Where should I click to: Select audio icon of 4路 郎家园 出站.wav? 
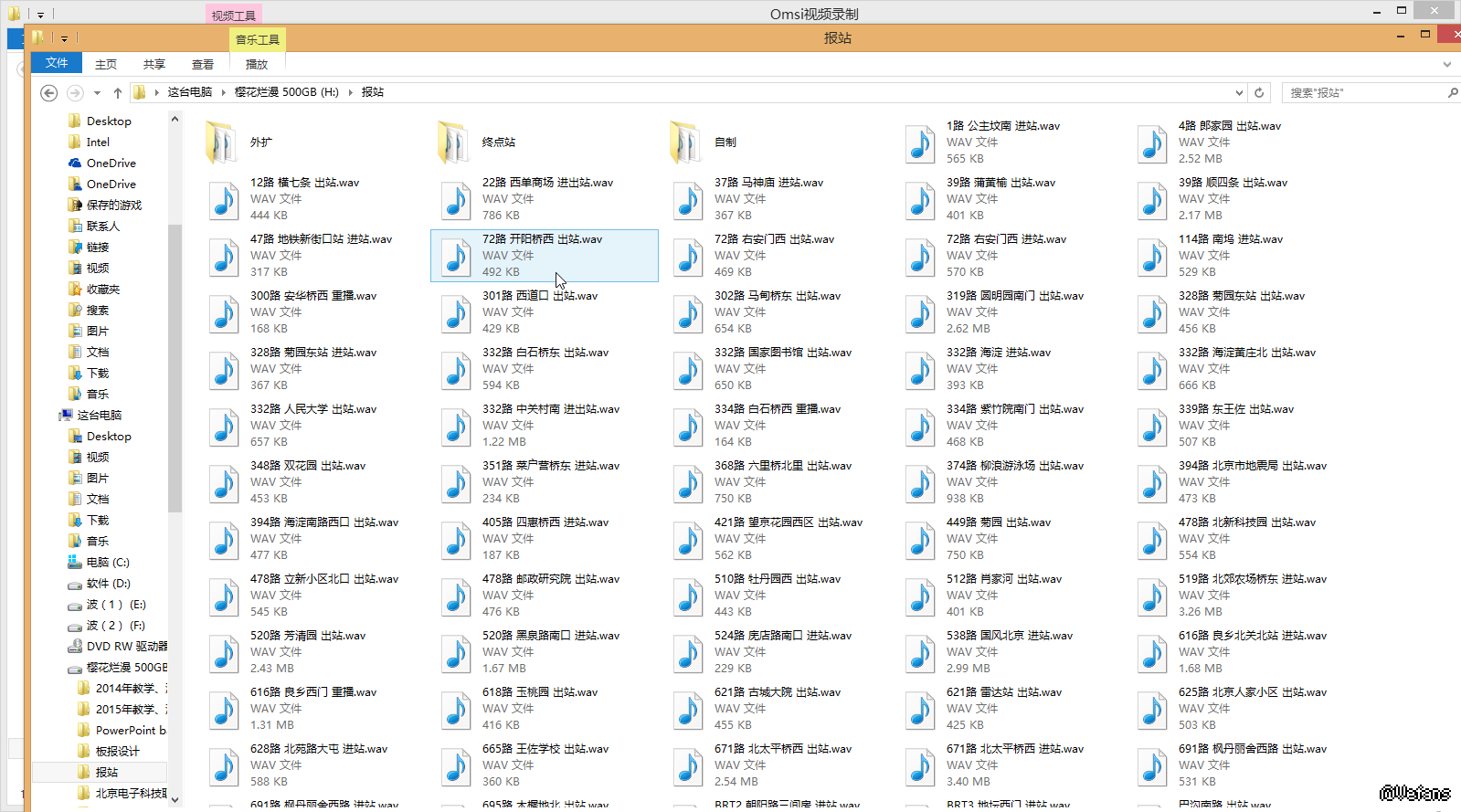pos(1152,142)
